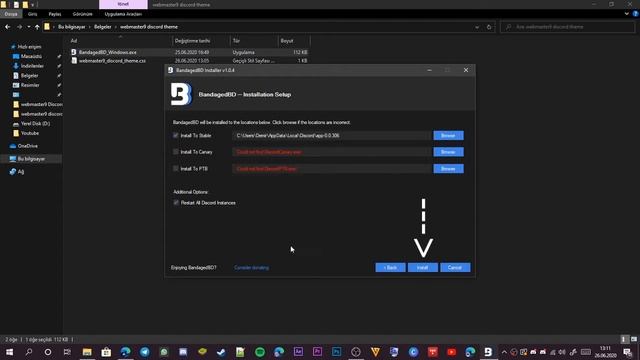640x360 pixels.
Task: Open Explorer help icon
Action: pos(635,13)
